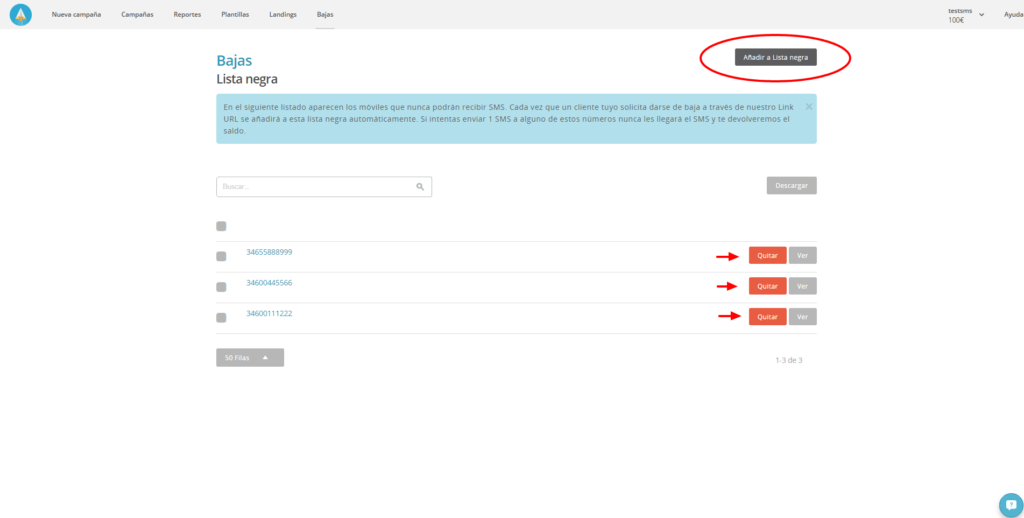Click the search magnifier icon

click(x=420, y=187)
